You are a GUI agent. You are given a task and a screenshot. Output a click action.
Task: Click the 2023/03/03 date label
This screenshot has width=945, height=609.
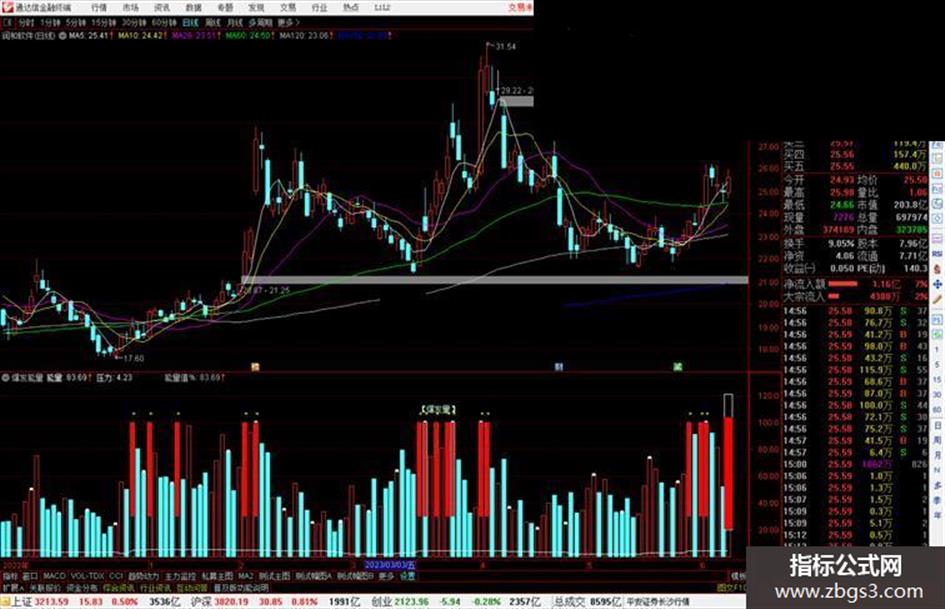[390, 565]
